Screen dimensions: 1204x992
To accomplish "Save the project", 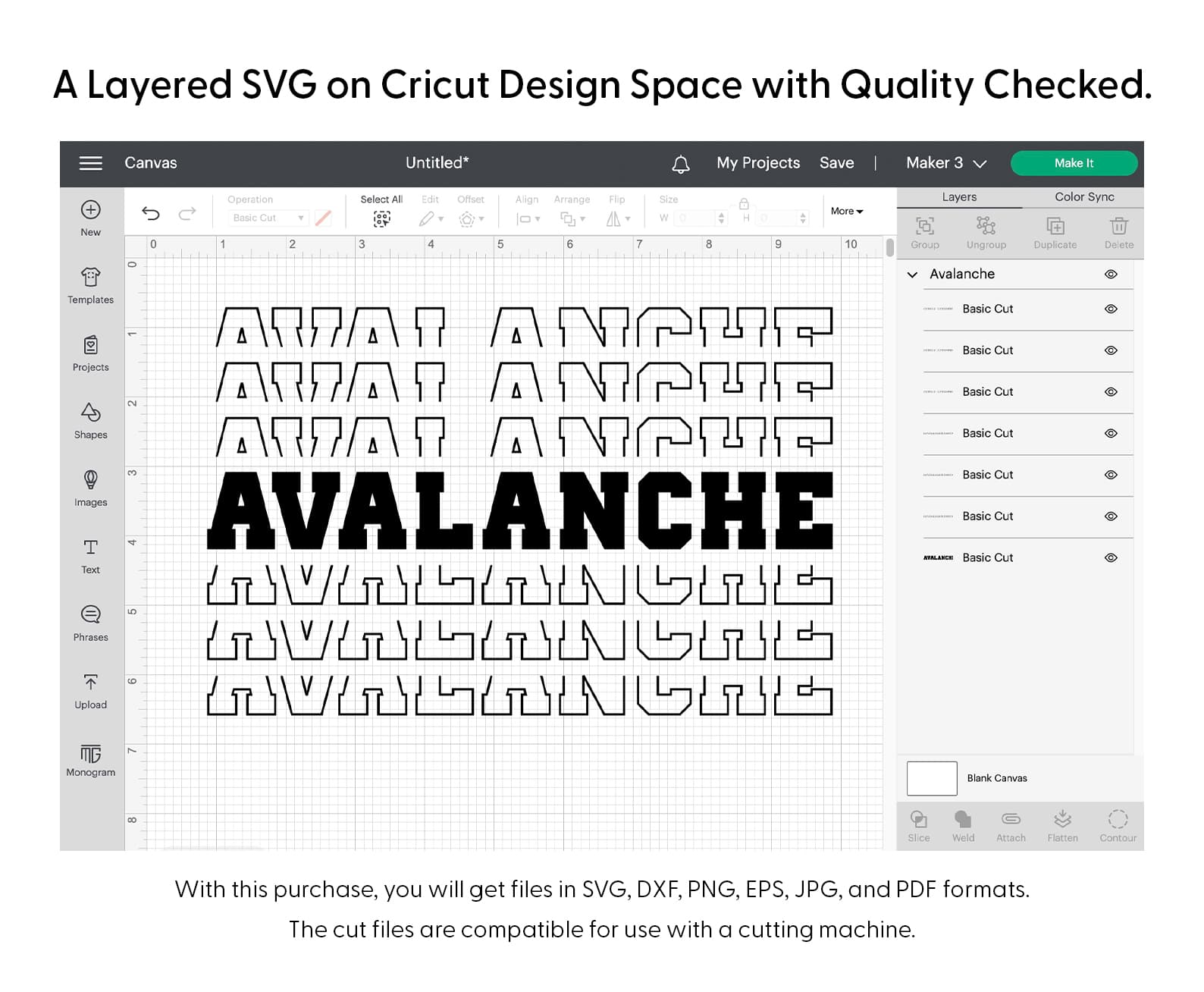I will point(836,163).
